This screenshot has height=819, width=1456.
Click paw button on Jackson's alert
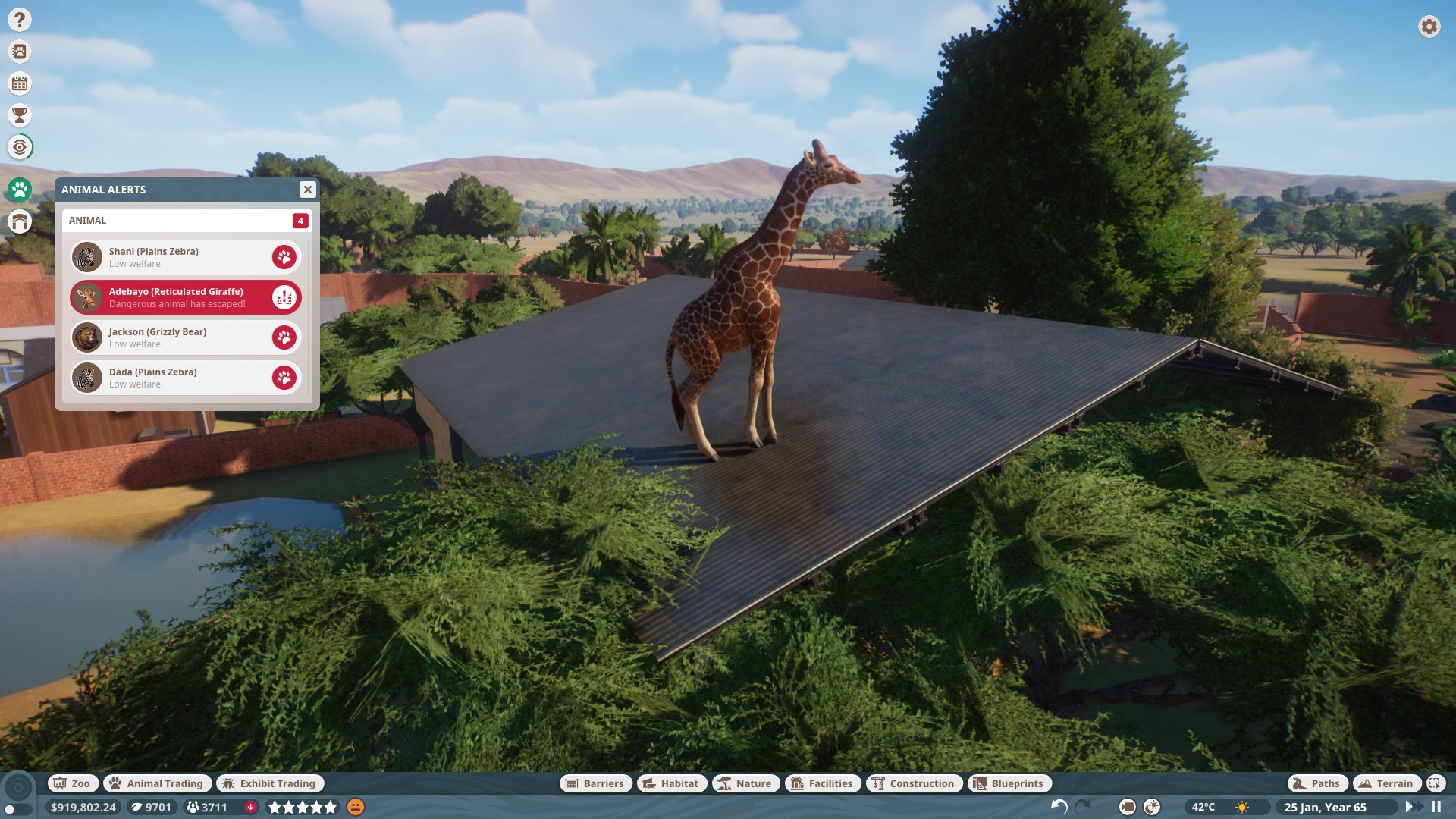click(284, 337)
